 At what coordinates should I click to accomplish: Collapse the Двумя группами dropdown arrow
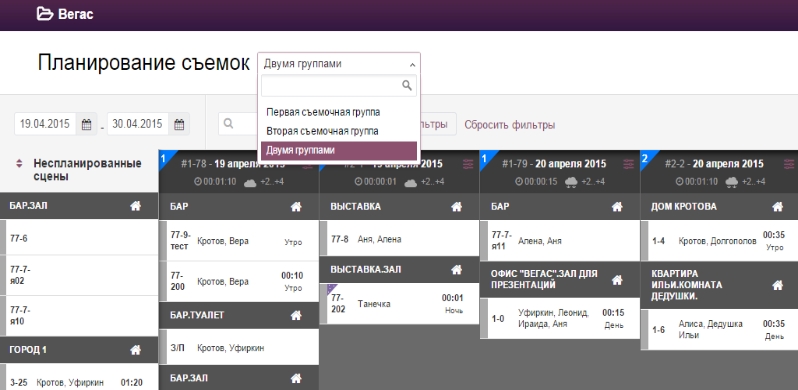click(x=412, y=65)
